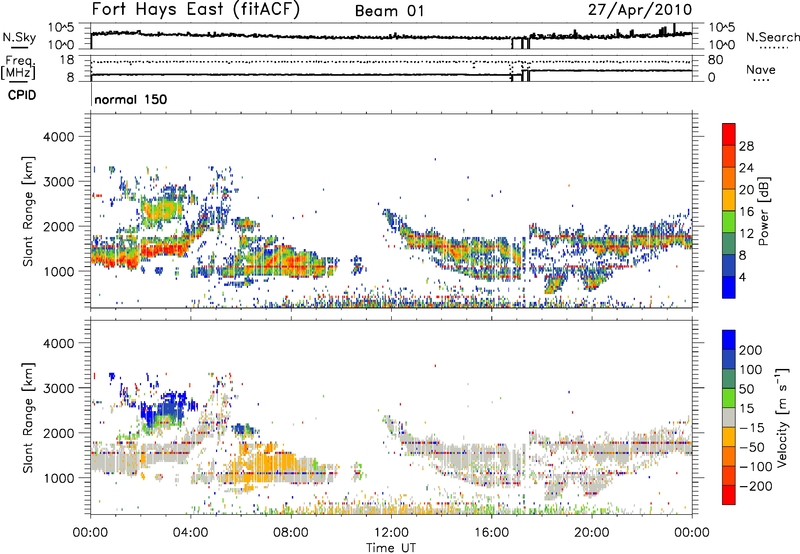Click the 'Nave' legend label

point(760,69)
